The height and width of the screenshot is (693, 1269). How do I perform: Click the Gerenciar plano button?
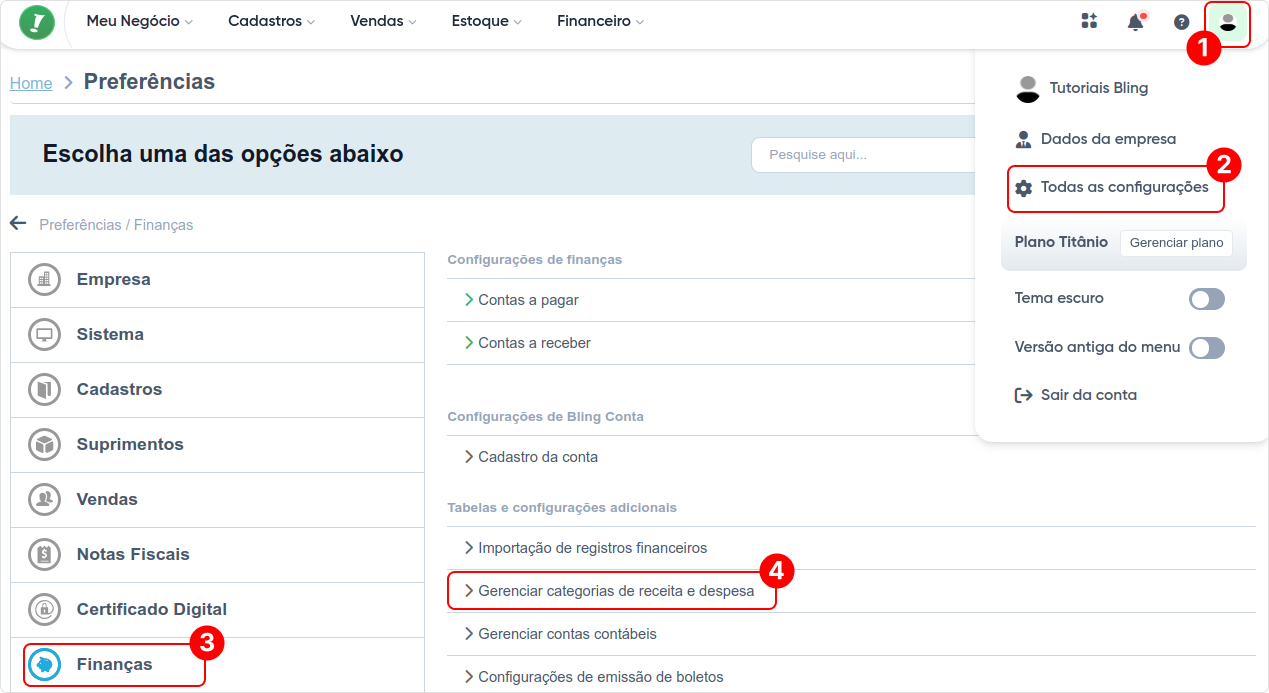pyautogui.click(x=1176, y=243)
